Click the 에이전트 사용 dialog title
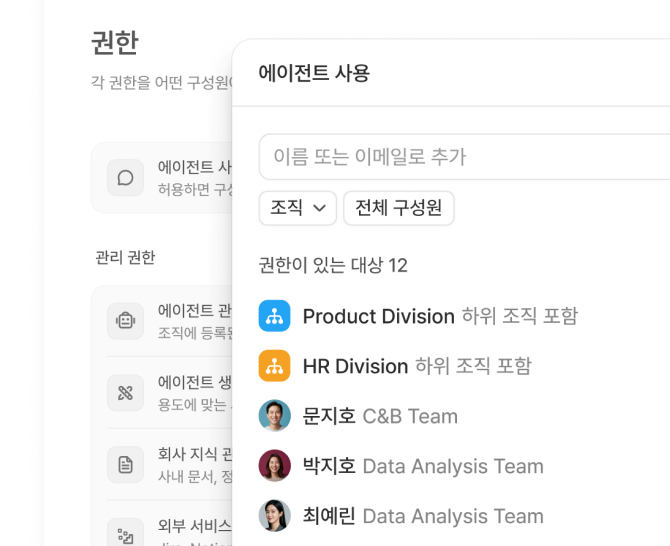Screen dimensions: 670x546 click(x=314, y=73)
